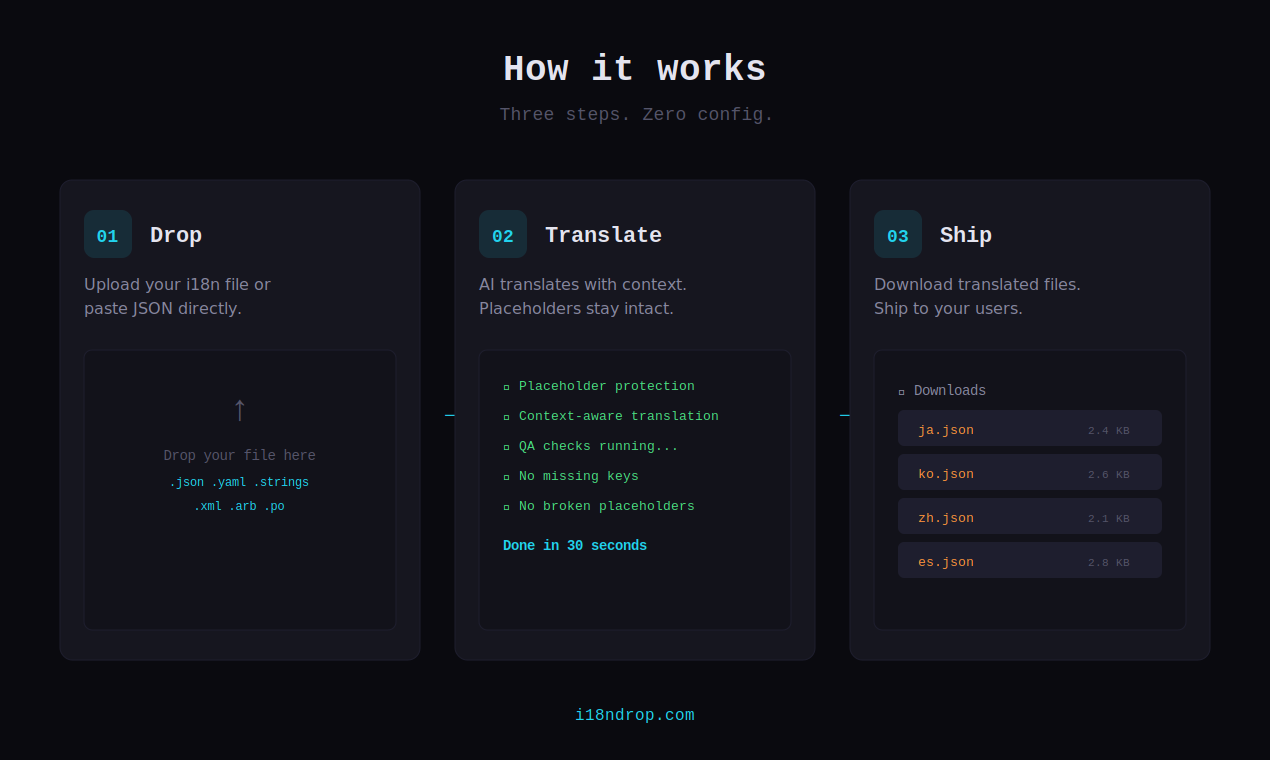Viewport: 1270px width, 760px height.
Task: Select the 01 step badge beside Drop
Action: (107, 234)
